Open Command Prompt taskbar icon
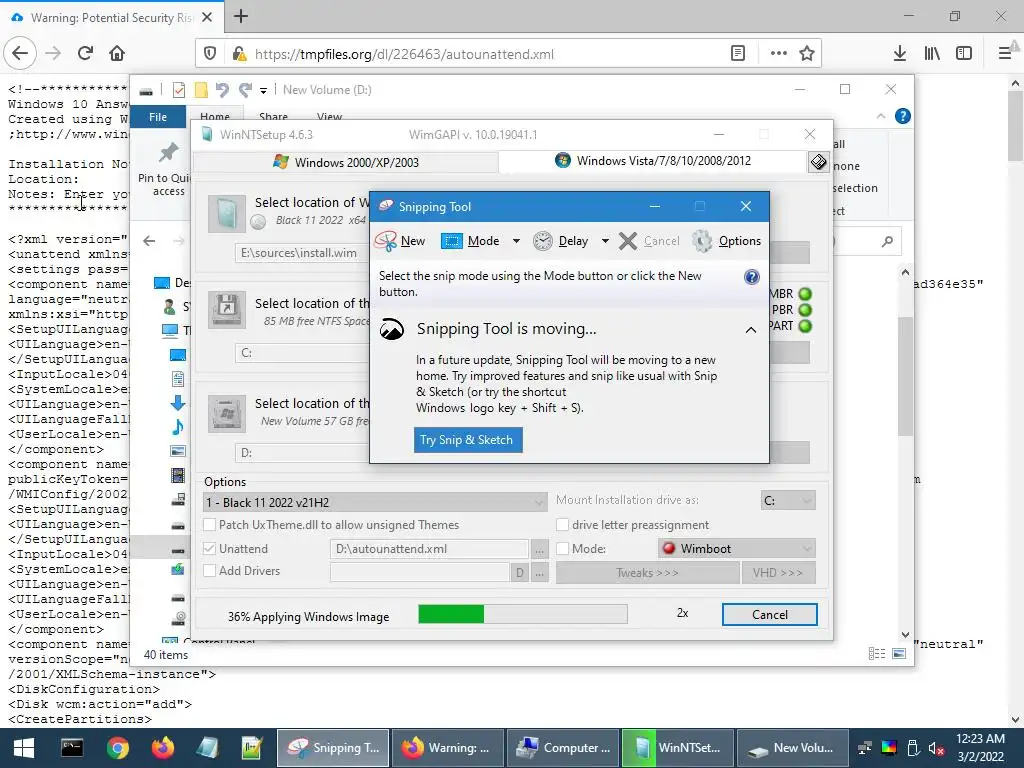The height and width of the screenshot is (768, 1024). pyautogui.click(x=72, y=748)
